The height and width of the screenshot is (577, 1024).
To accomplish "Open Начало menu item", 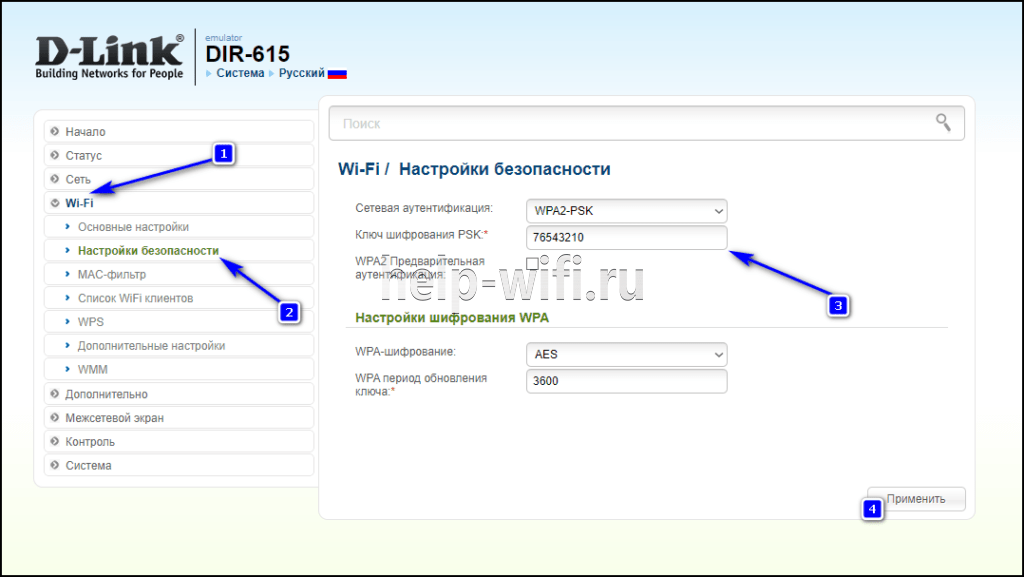I will 179,131.
